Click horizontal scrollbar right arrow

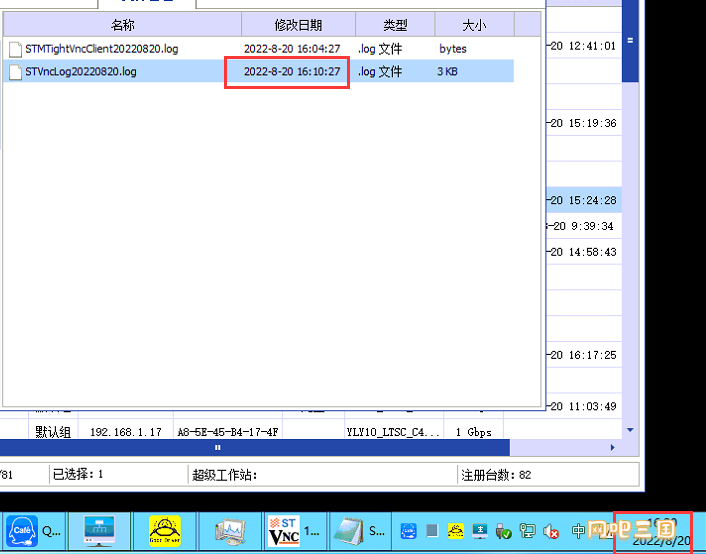pos(612,447)
